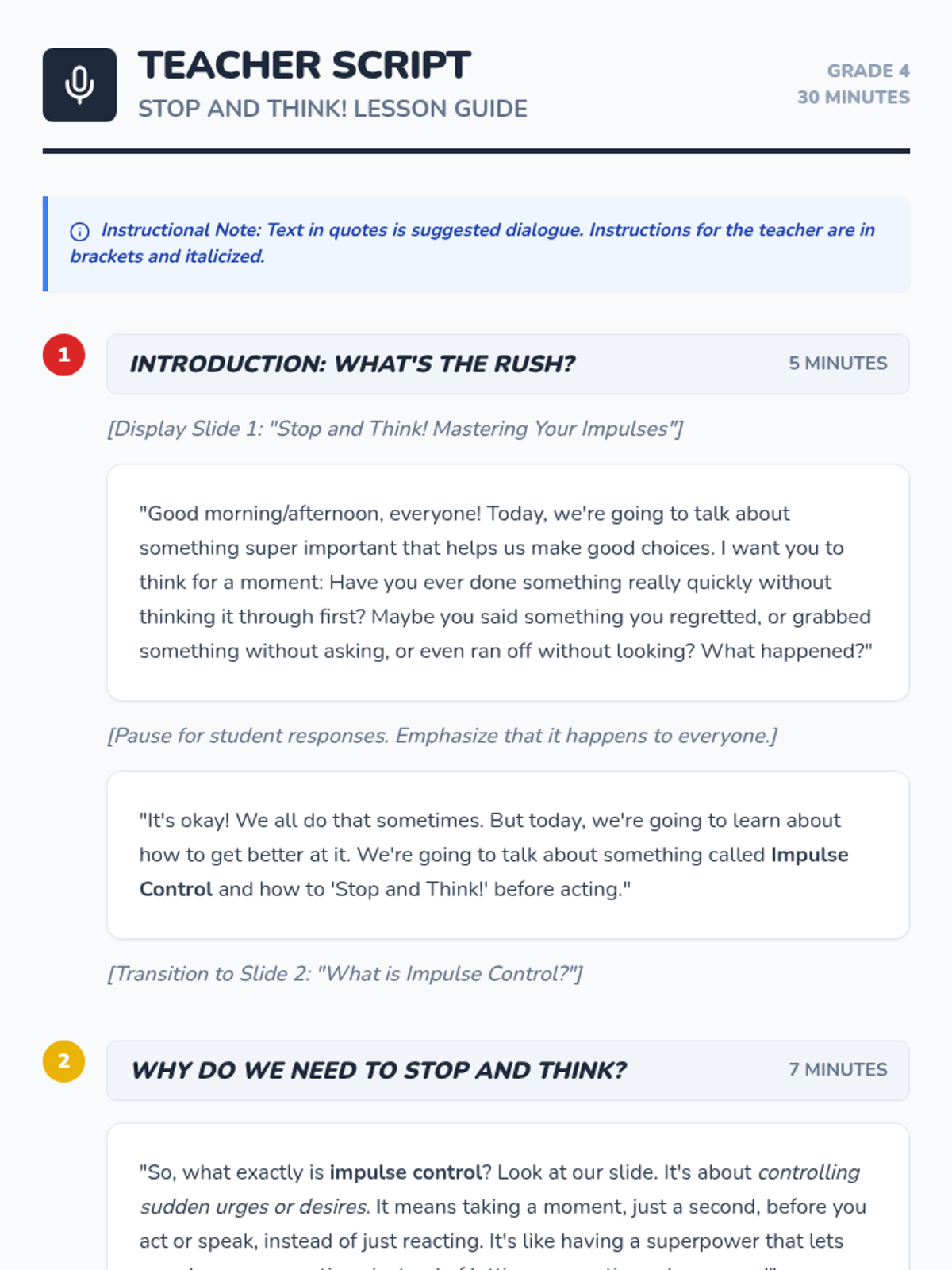Click the bold impulse control text in section 2
The width and height of the screenshot is (952, 1270).
click(405, 1172)
